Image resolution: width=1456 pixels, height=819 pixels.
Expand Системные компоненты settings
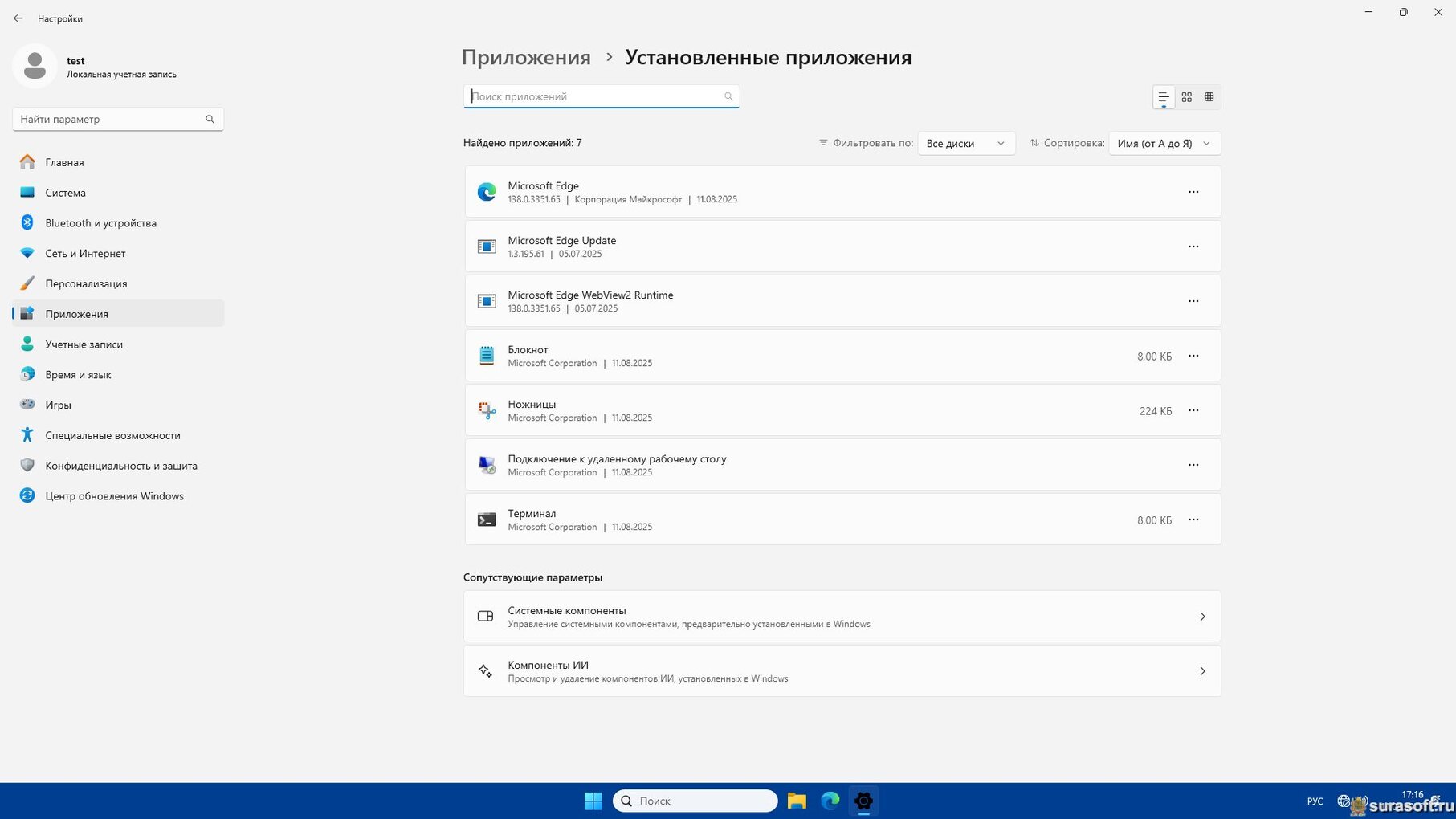point(842,617)
